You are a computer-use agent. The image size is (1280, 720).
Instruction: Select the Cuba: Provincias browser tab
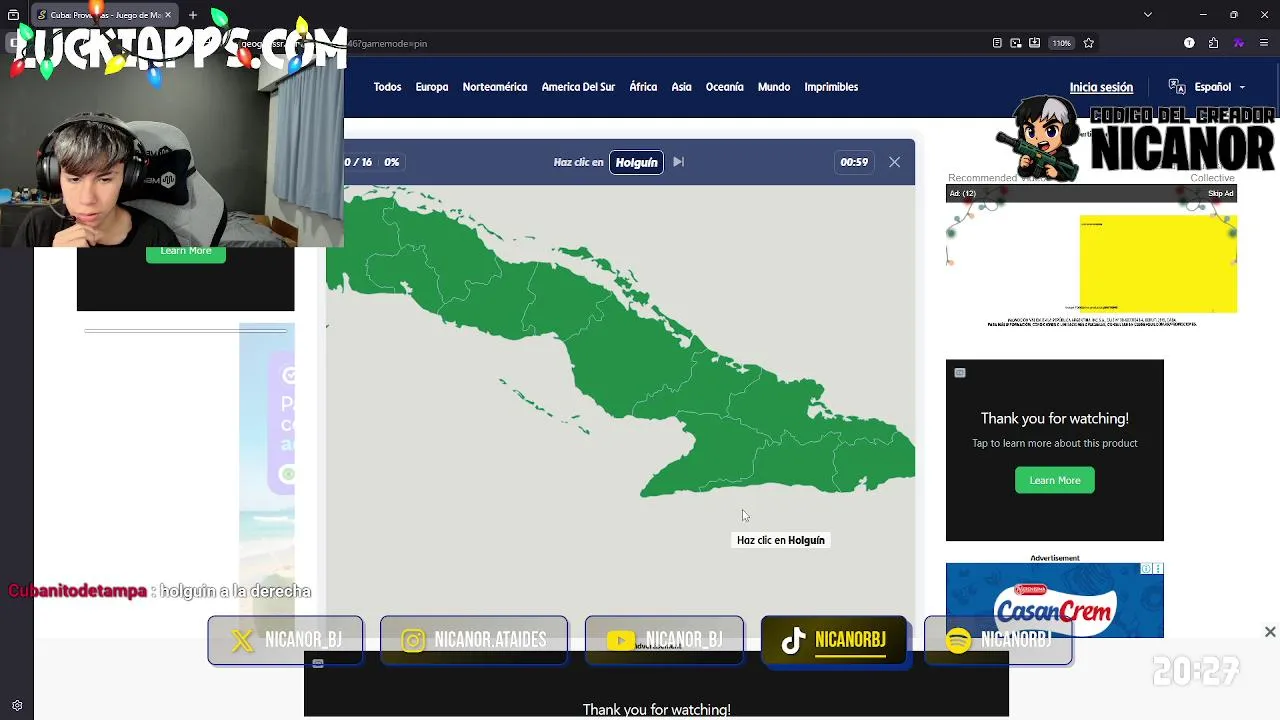pyautogui.click(x=106, y=15)
